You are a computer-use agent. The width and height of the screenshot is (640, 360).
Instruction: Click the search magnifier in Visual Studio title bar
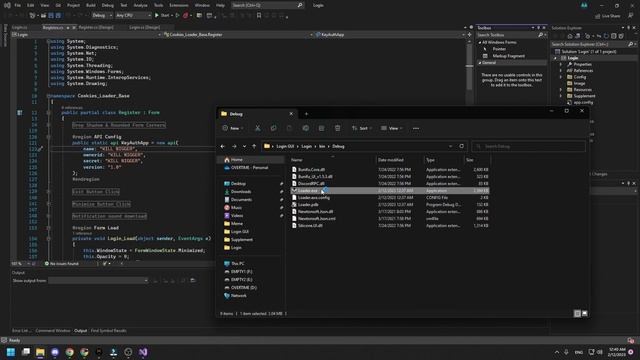(x=300, y=5)
